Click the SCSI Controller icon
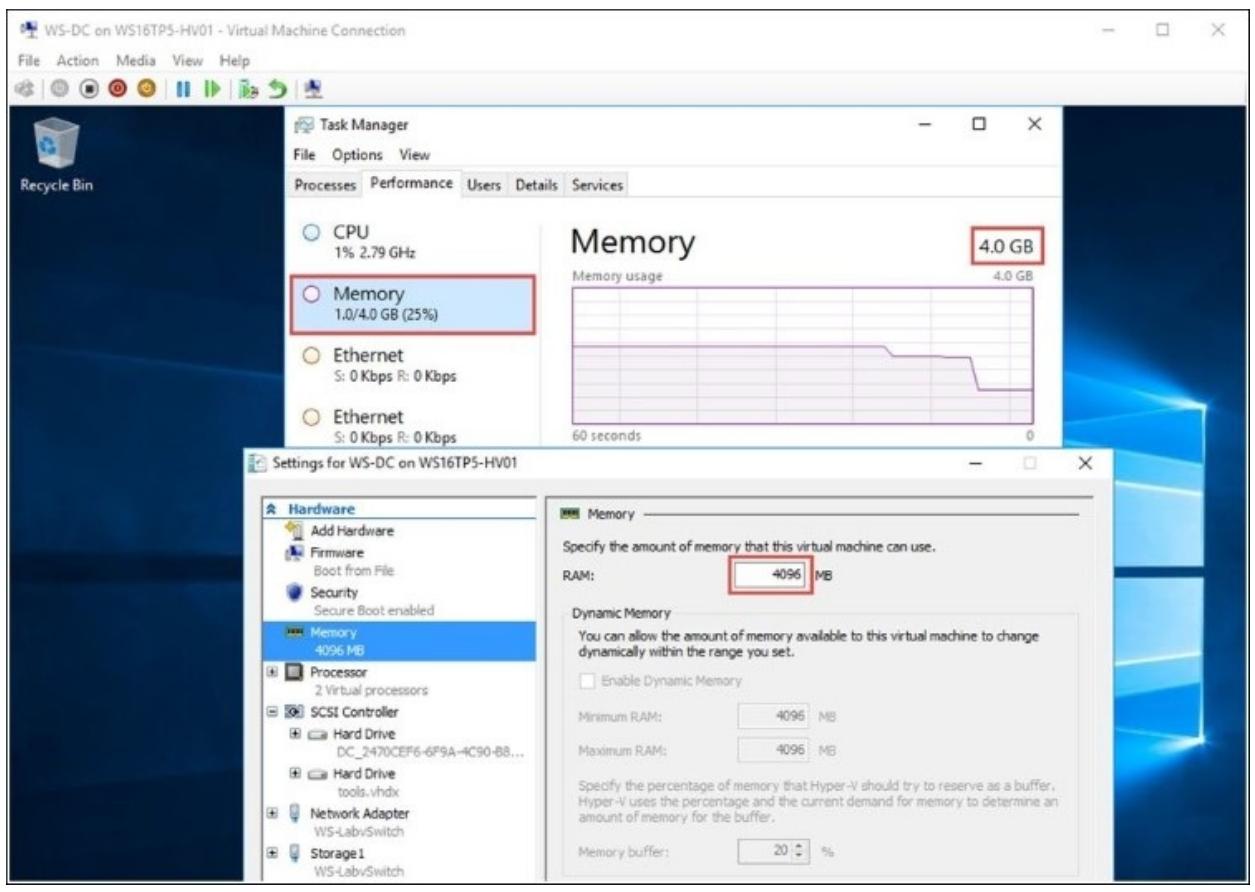The width and height of the screenshot is (1255, 892). (293, 712)
